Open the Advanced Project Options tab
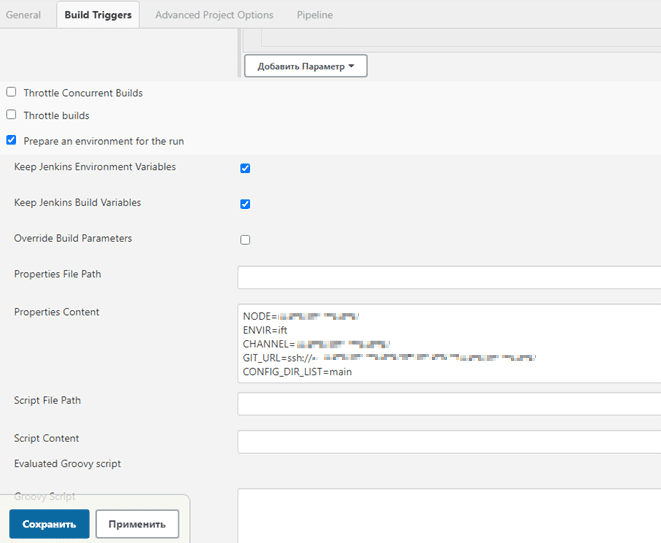This screenshot has width=661, height=543. click(x=214, y=15)
